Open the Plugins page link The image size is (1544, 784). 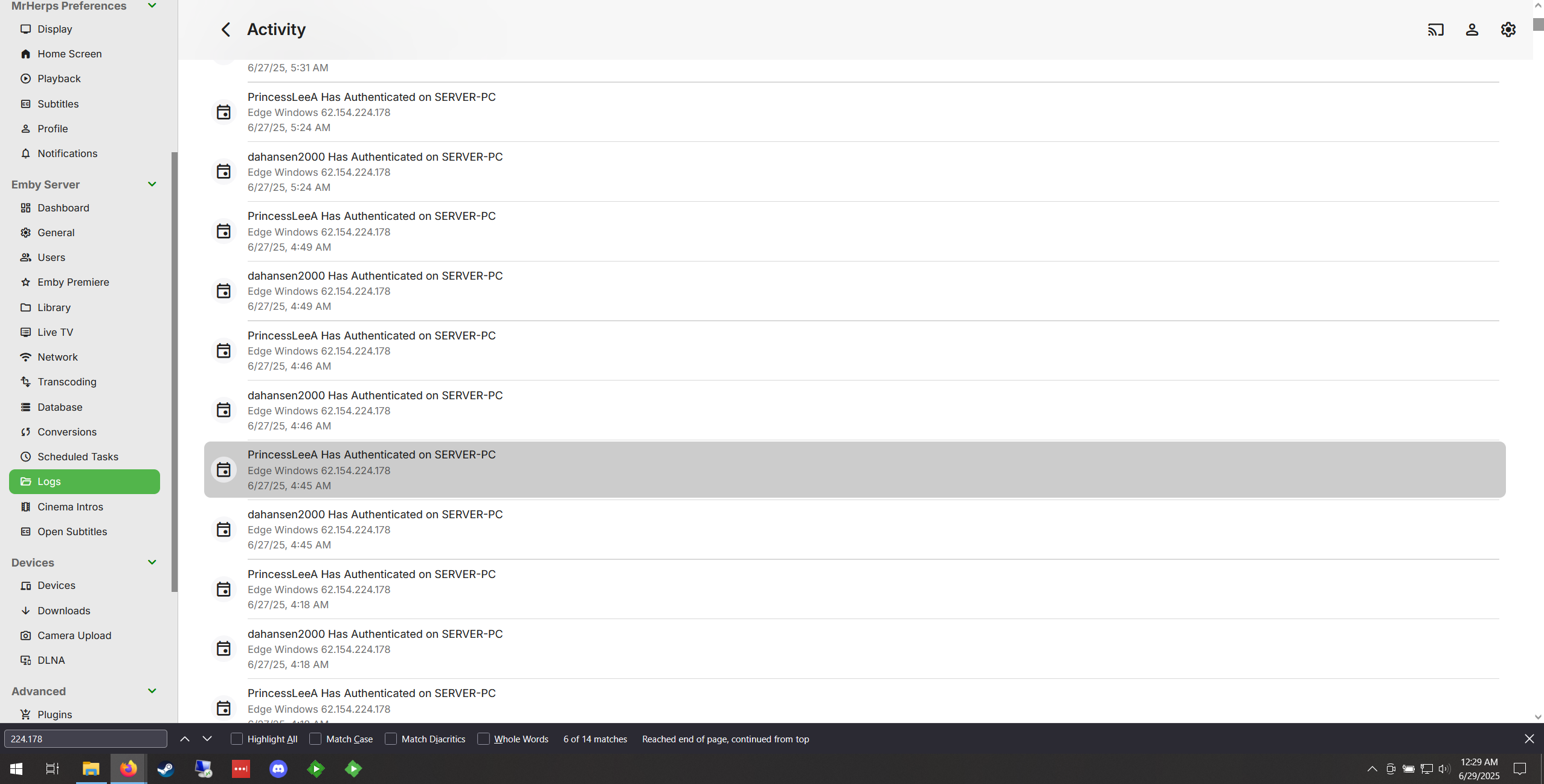55,715
